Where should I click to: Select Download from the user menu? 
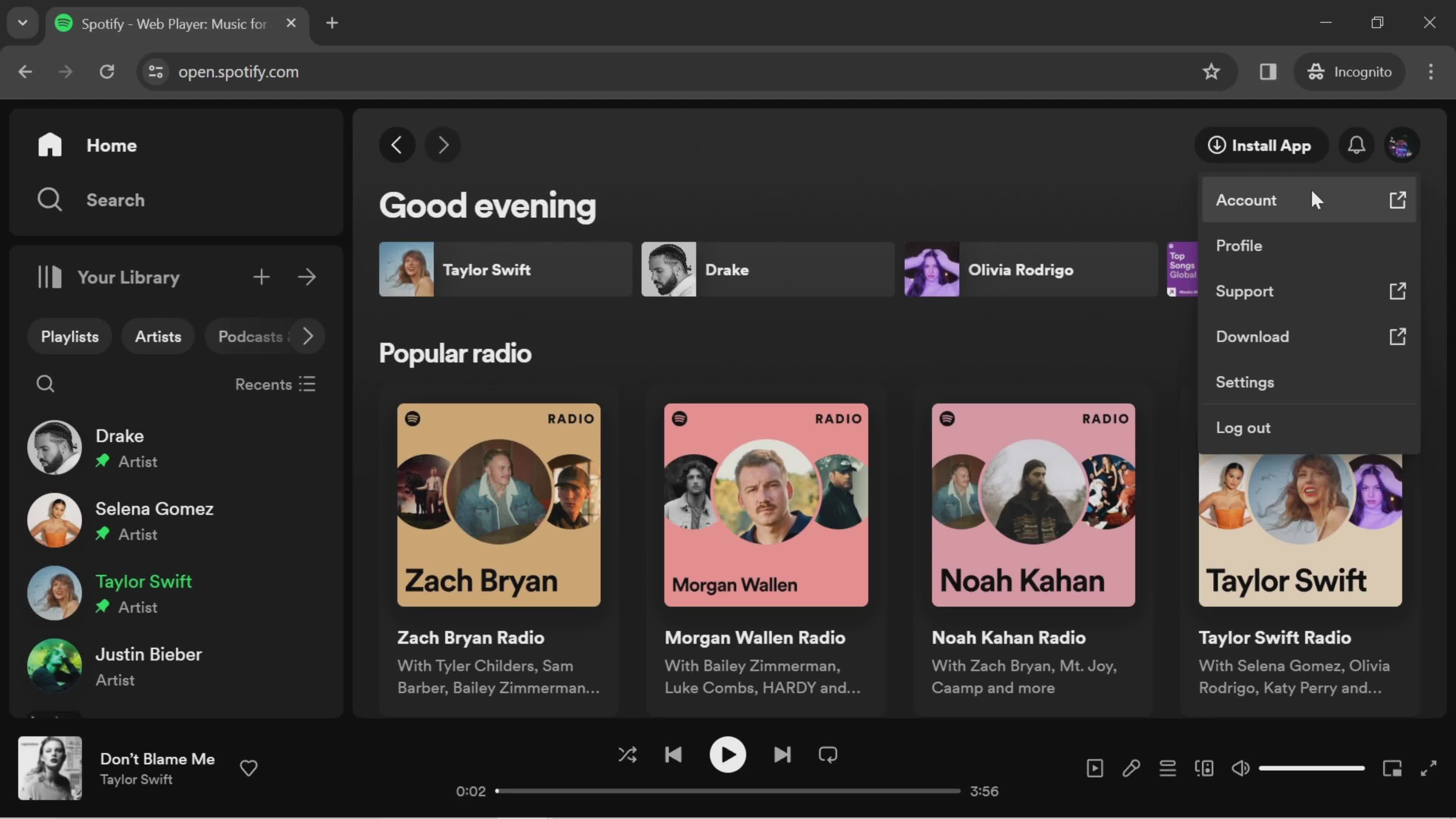1309,337
